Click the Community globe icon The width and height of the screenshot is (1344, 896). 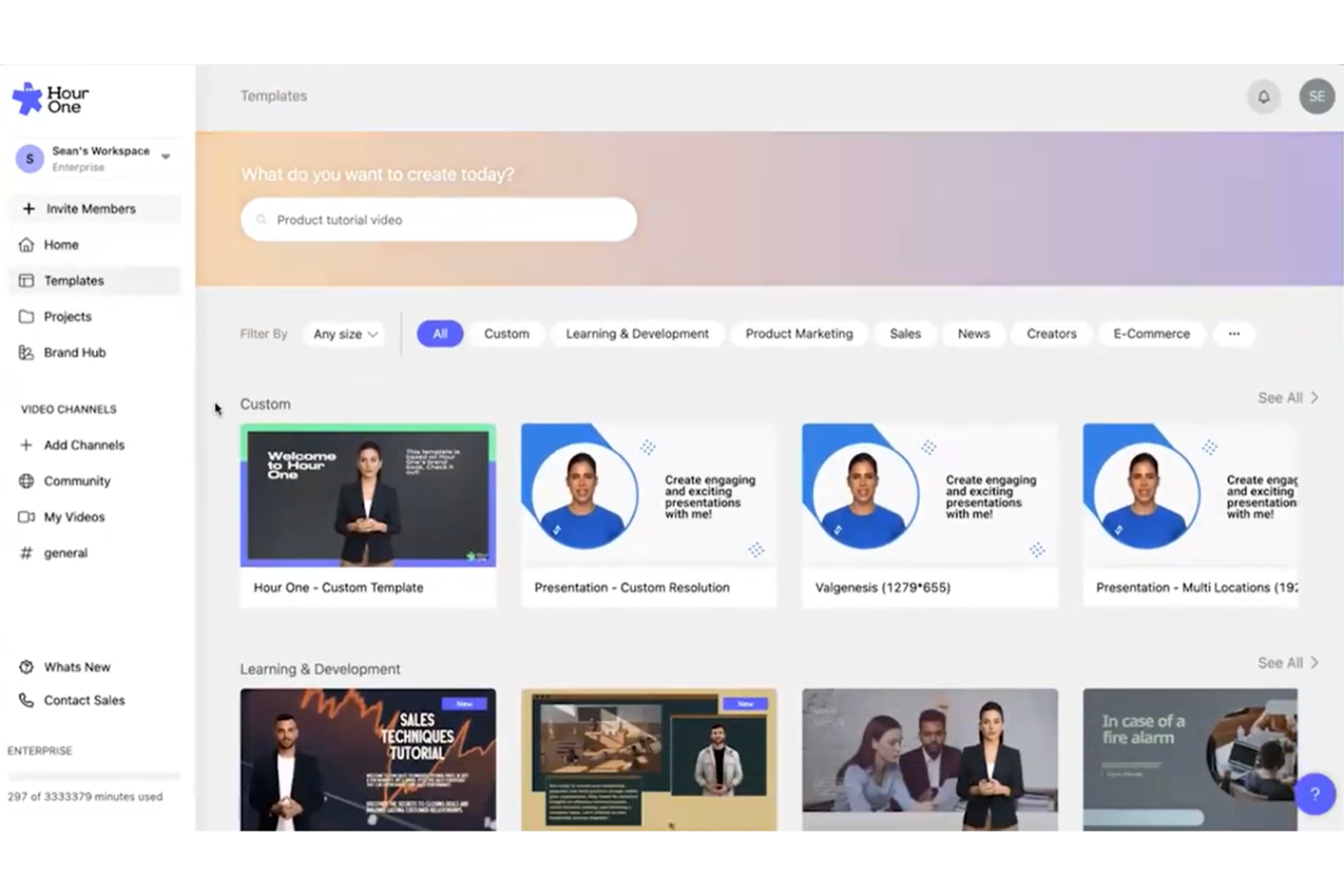coord(26,481)
